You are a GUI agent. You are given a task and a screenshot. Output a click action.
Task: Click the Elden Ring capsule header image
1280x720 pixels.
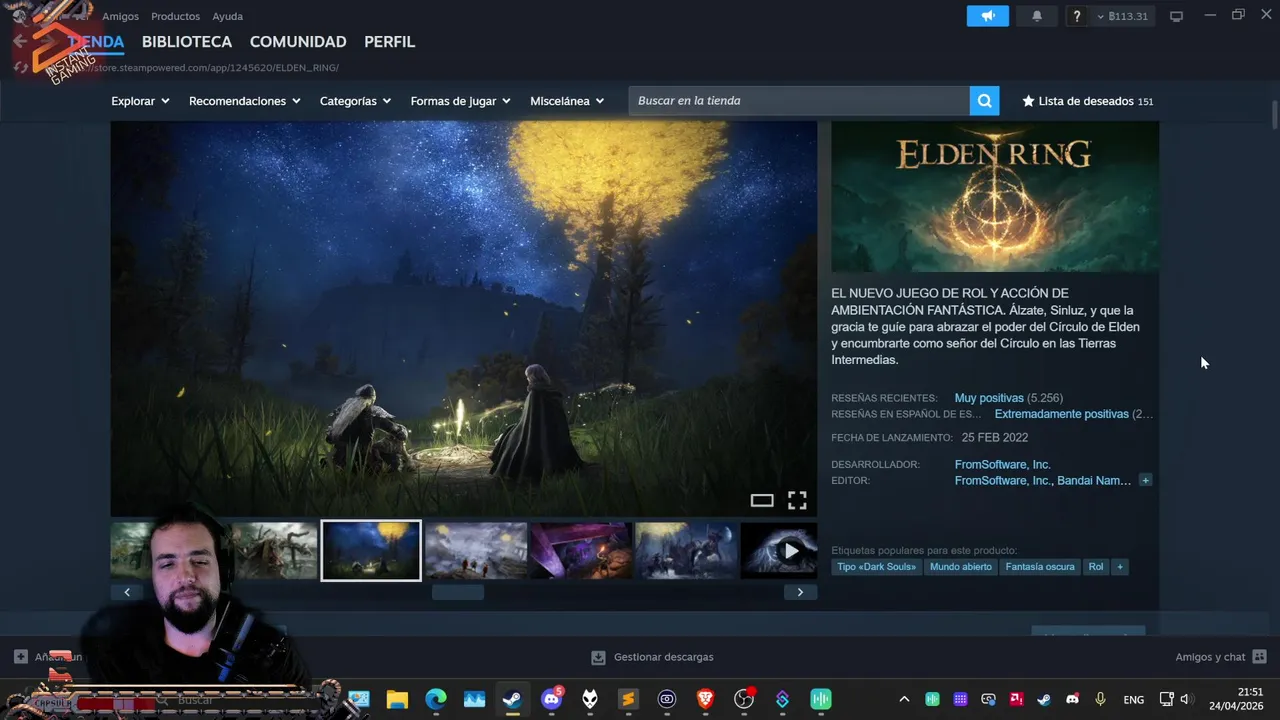pos(995,197)
